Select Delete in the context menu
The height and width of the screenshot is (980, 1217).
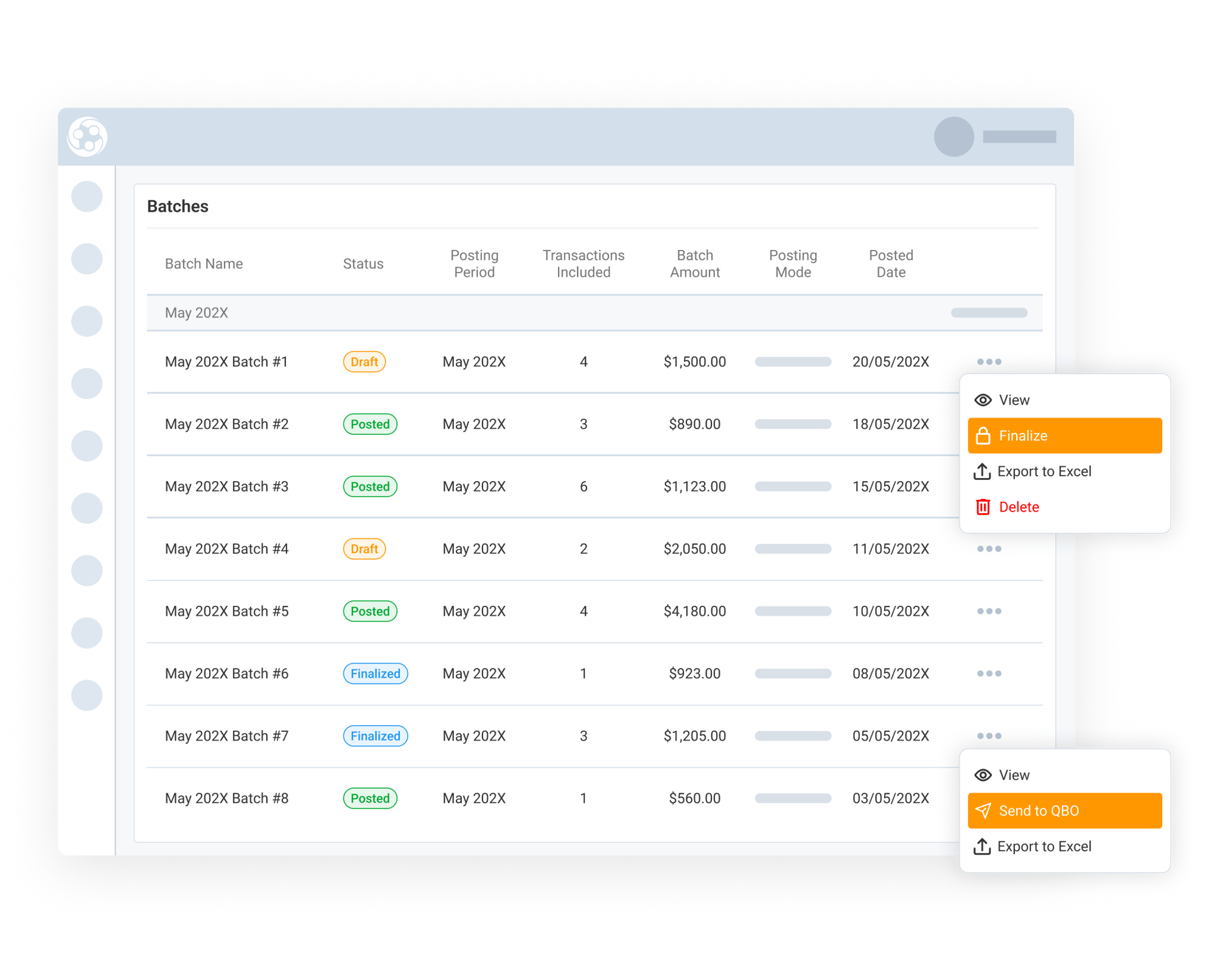[1064, 507]
